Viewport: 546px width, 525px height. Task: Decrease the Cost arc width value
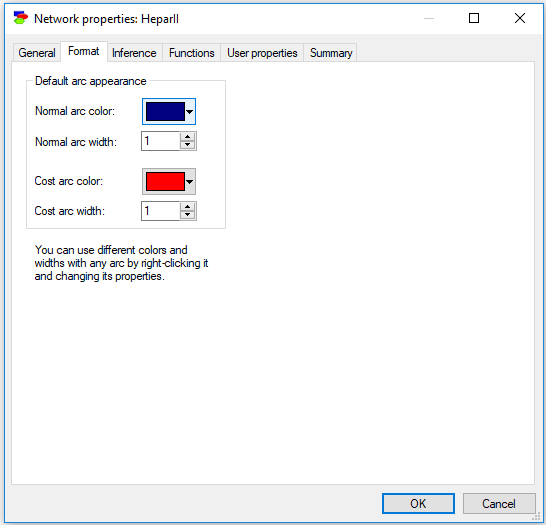coord(188,215)
